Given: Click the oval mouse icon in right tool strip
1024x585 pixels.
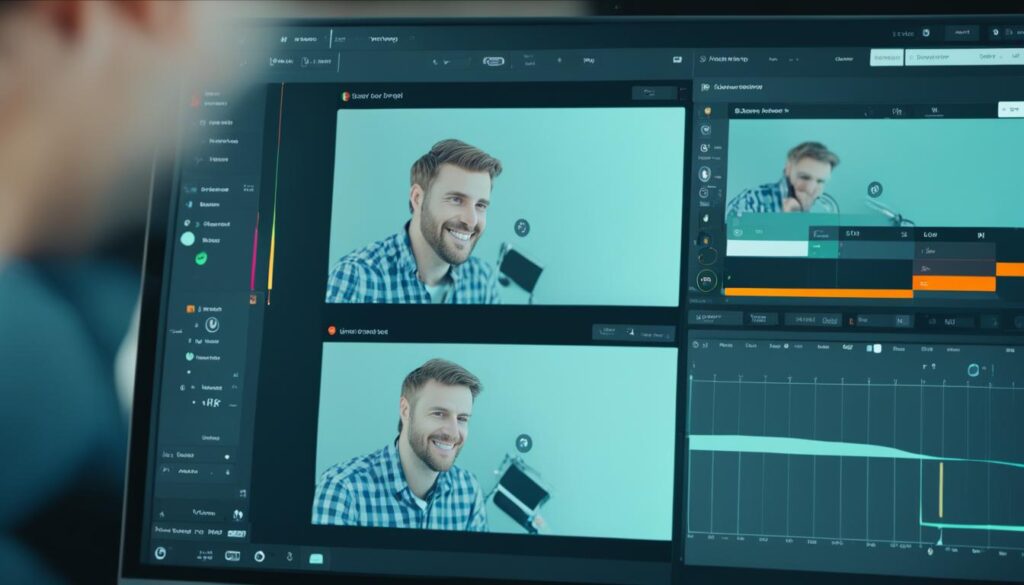Looking at the screenshot, I should click(705, 174).
